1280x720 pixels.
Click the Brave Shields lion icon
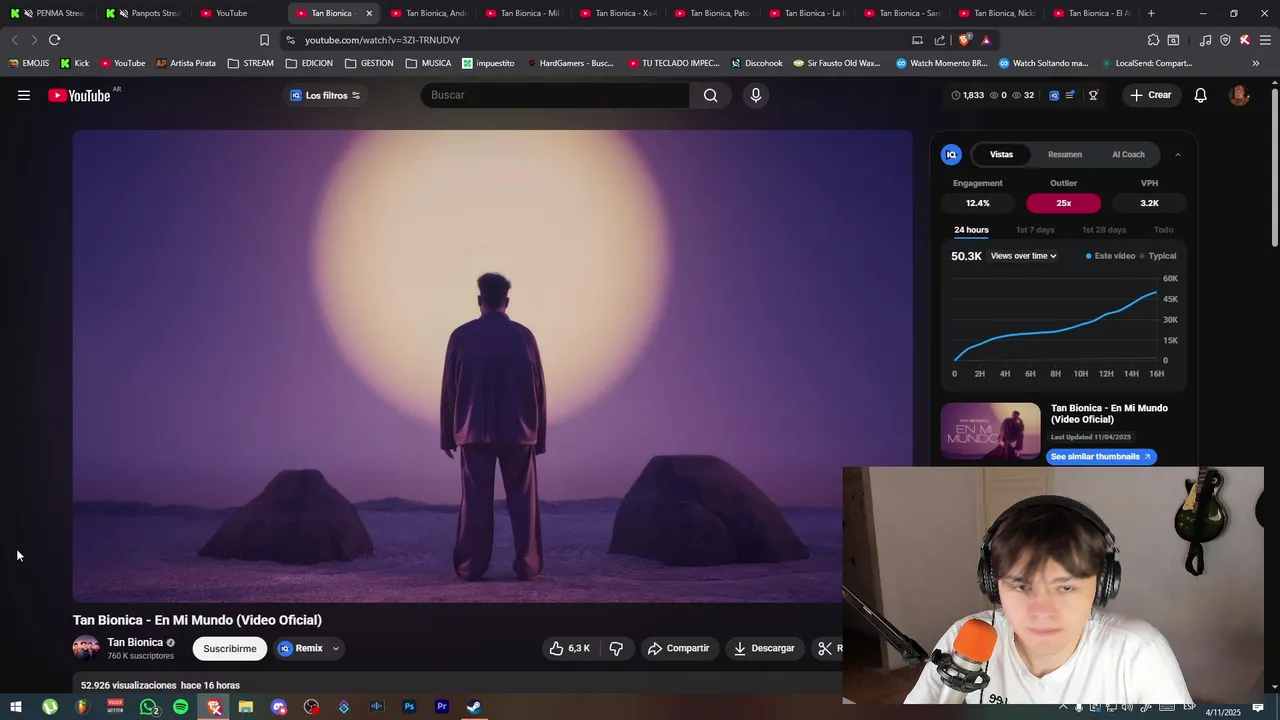[x=964, y=40]
